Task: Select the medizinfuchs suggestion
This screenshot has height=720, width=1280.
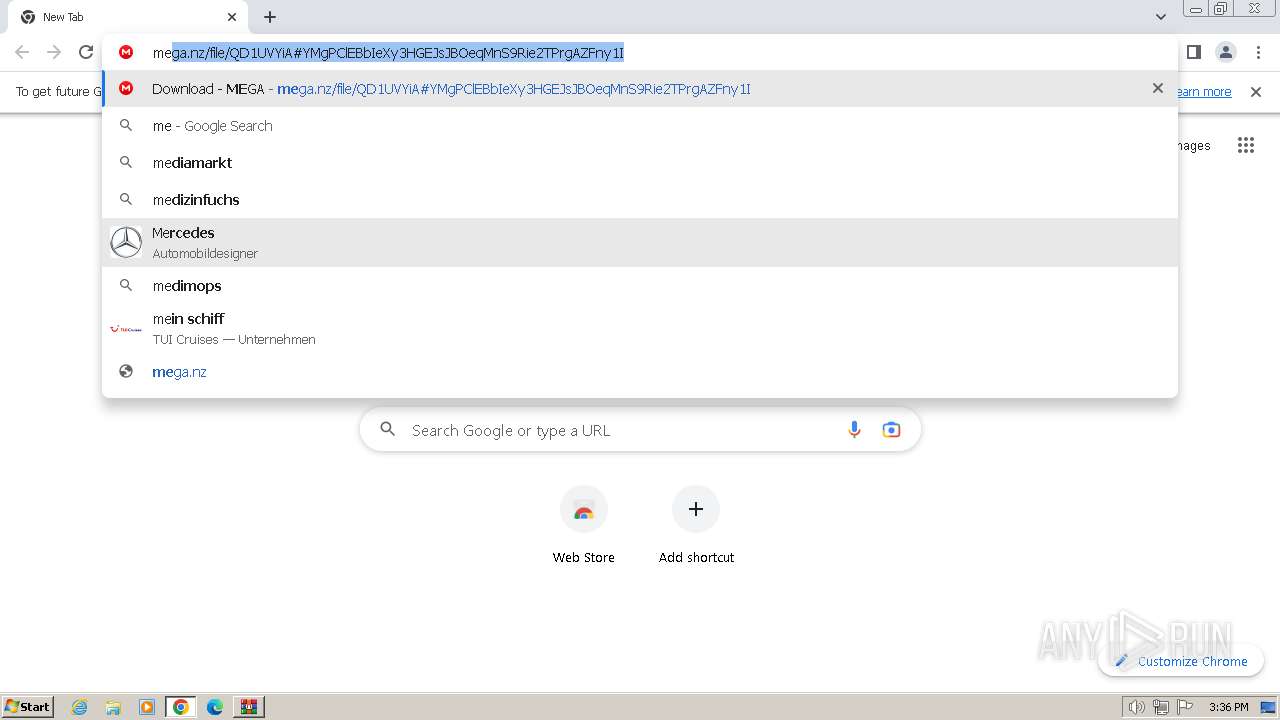Action: (x=640, y=199)
